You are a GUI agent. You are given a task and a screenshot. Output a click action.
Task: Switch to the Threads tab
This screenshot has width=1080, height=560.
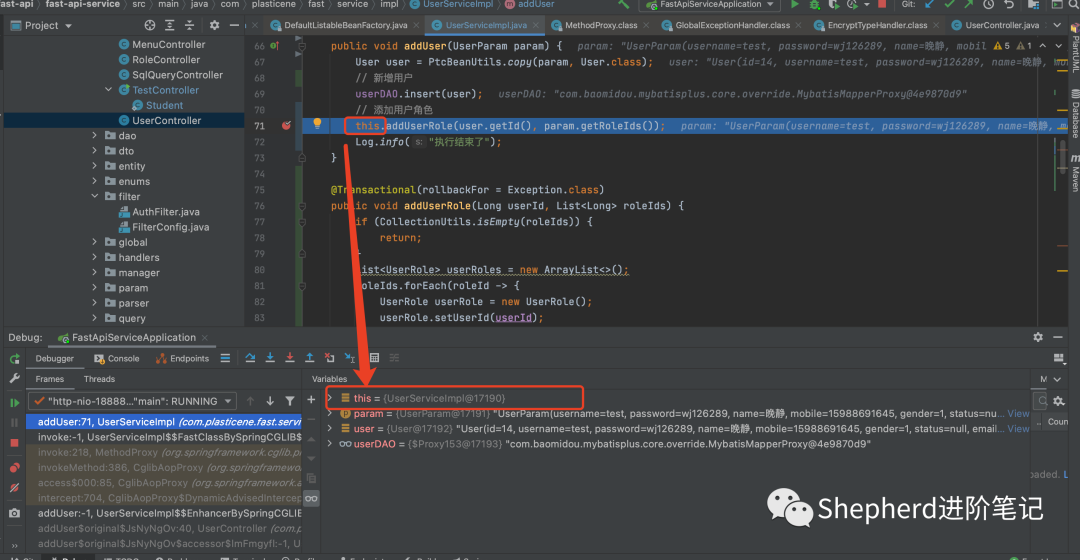tap(99, 379)
